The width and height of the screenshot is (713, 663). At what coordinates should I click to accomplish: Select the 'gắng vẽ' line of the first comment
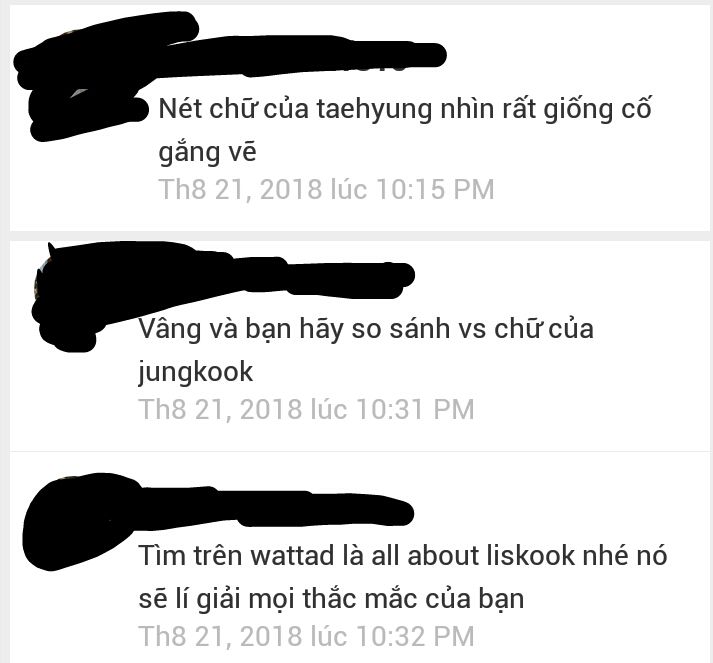click(207, 152)
